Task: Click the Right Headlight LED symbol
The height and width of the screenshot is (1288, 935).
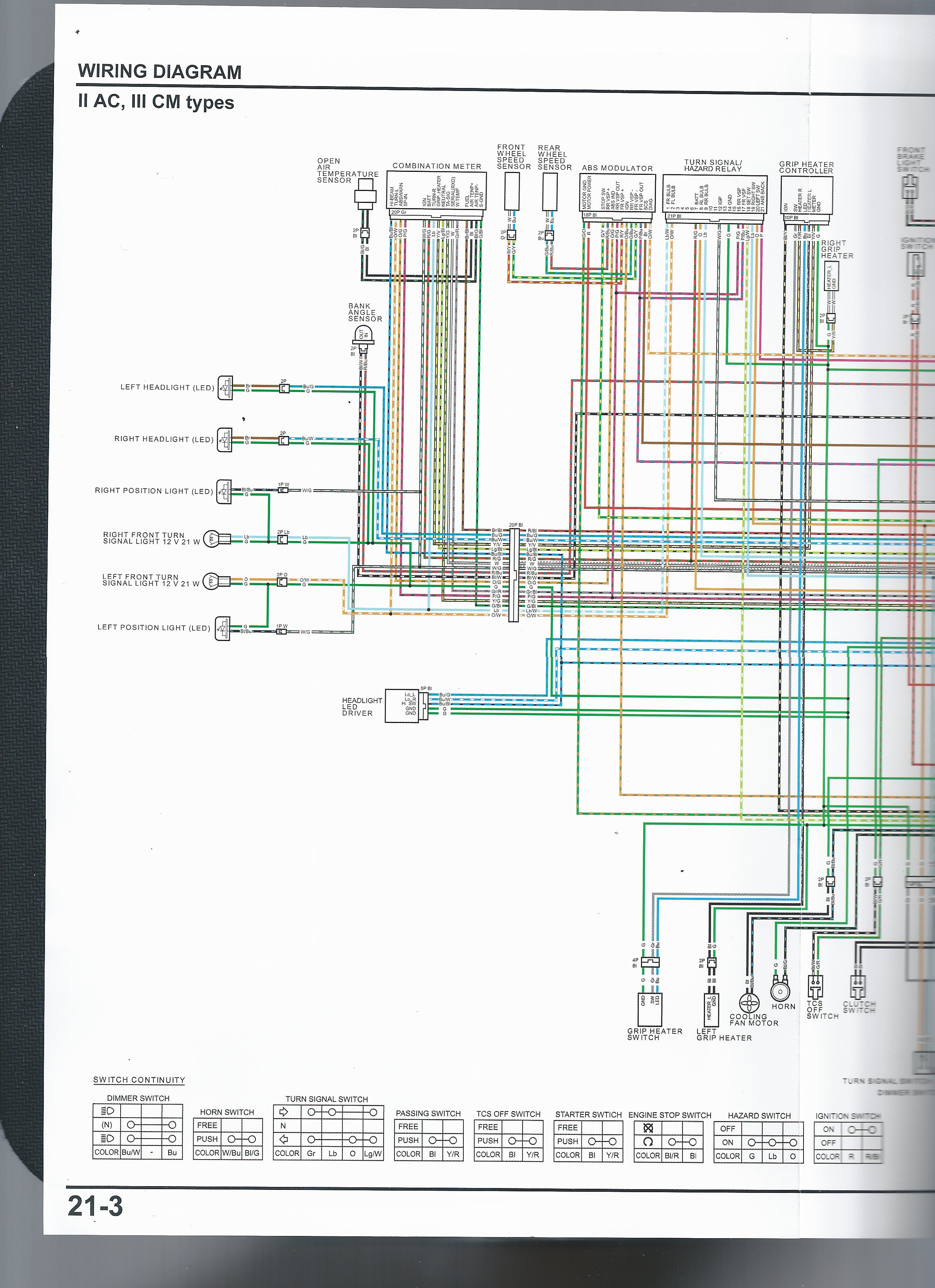Action: (224, 440)
